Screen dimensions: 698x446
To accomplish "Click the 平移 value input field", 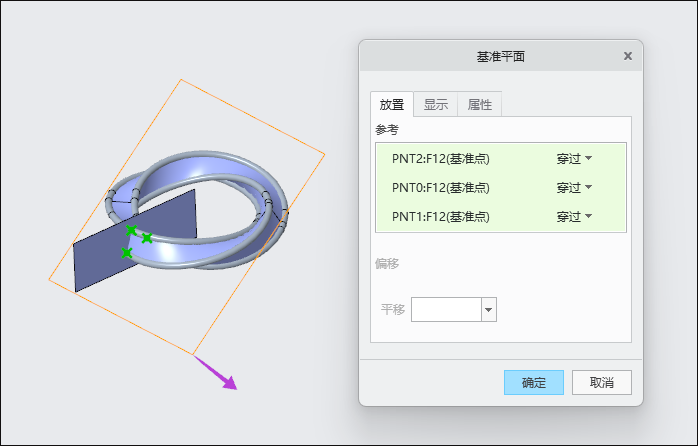I will point(446,309).
